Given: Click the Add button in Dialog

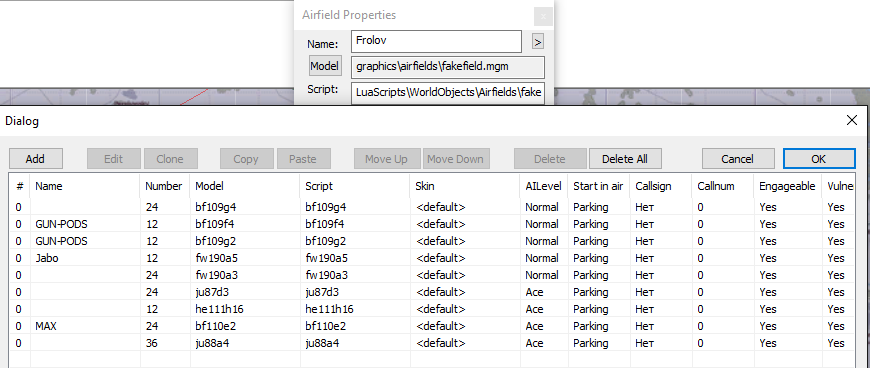Looking at the screenshot, I should (36, 159).
